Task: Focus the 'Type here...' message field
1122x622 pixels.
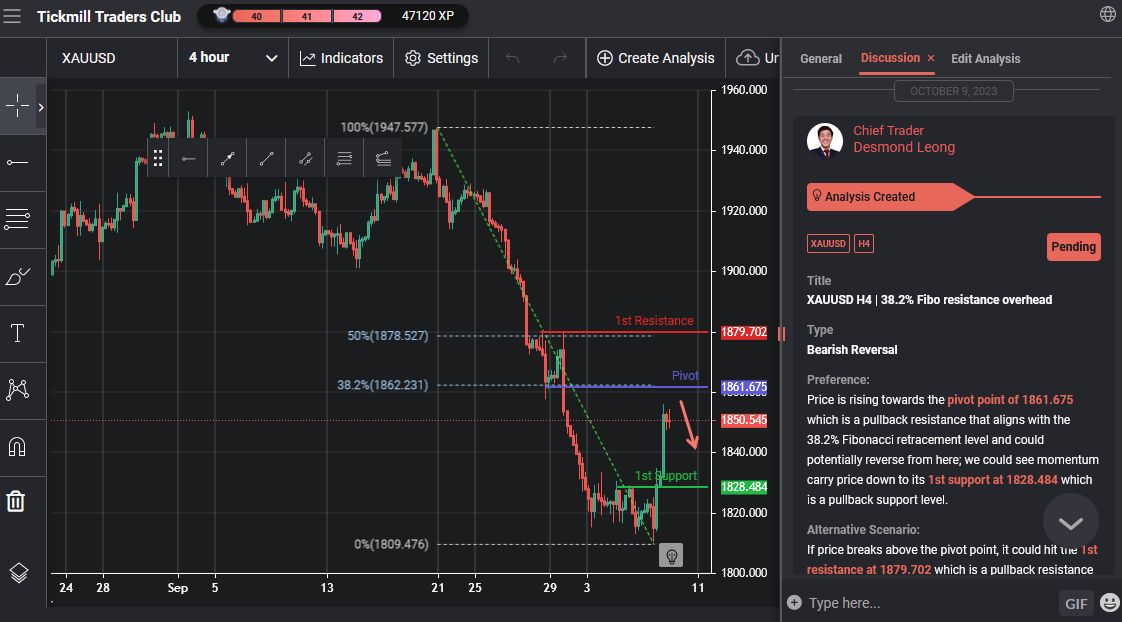Action: 929,603
